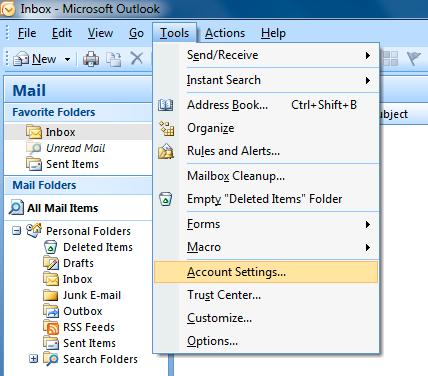Select the Drafts folder
This screenshot has height=376, width=428.
(x=78, y=263)
